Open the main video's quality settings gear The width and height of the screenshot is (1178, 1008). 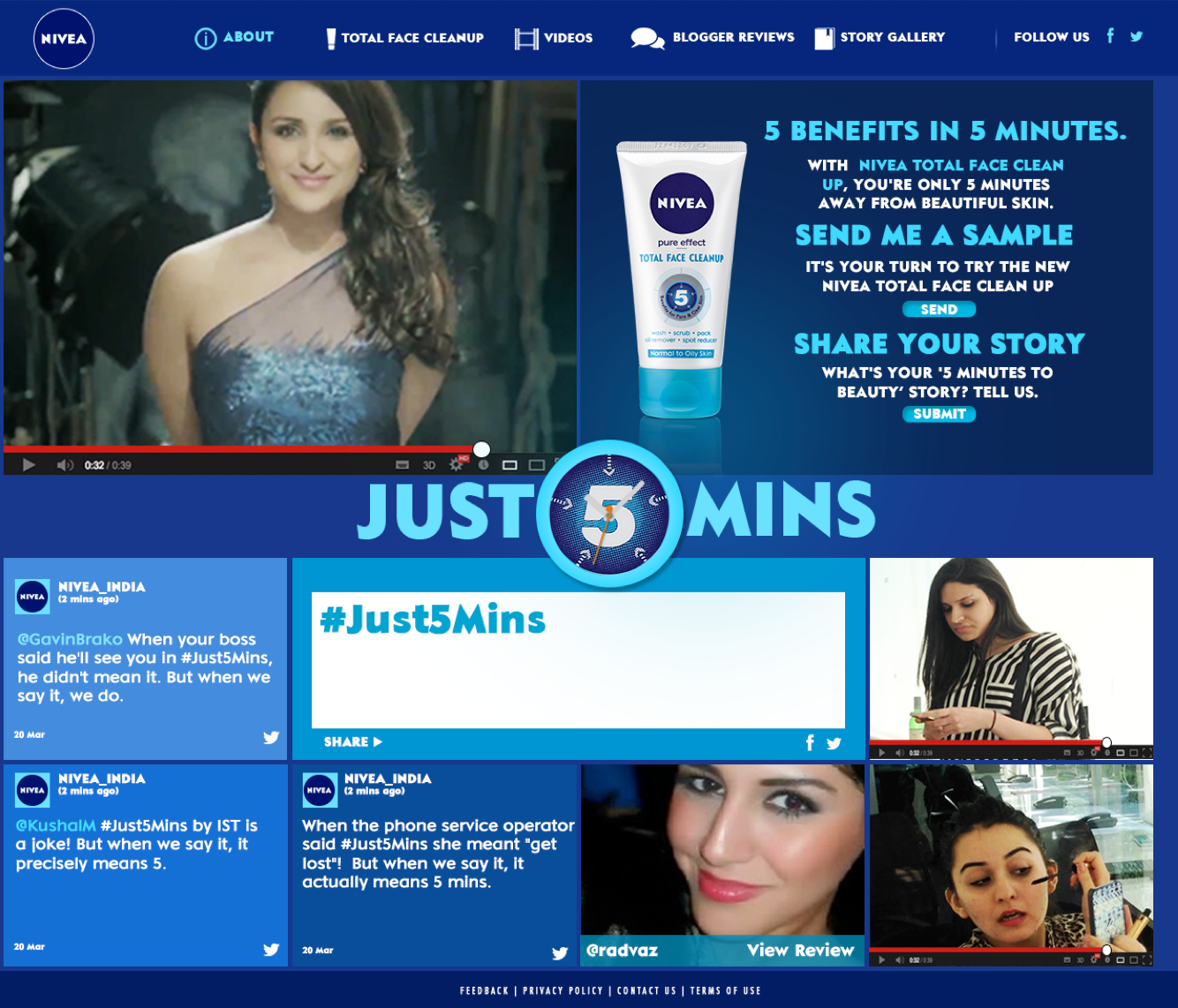coord(457,463)
